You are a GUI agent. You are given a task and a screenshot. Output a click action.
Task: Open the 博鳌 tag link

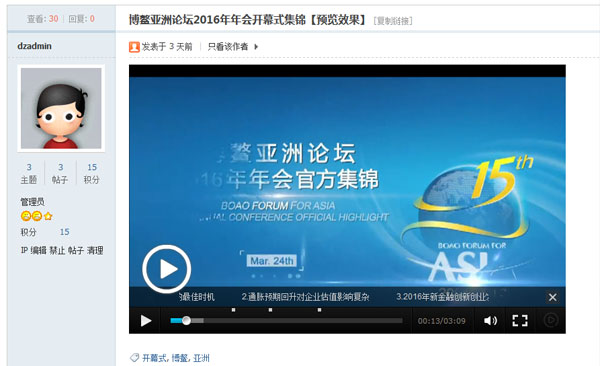point(179,358)
